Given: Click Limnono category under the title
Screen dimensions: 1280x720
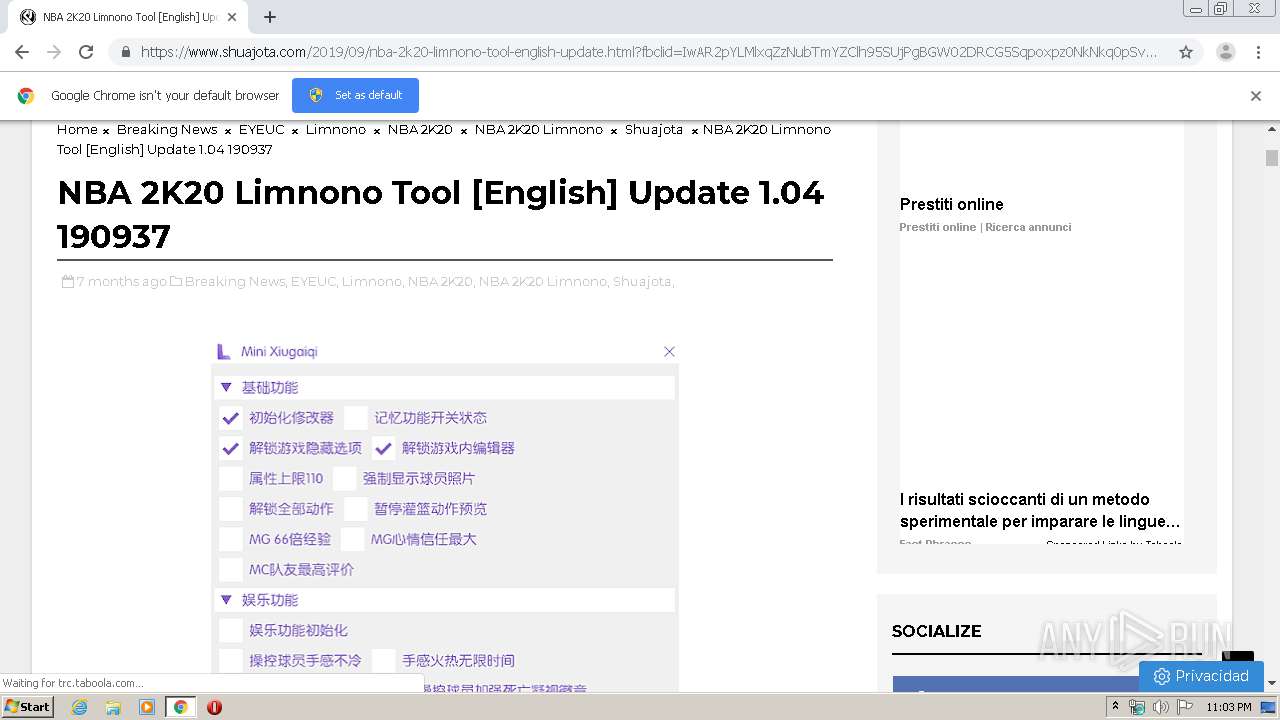Looking at the screenshot, I should coord(371,282).
